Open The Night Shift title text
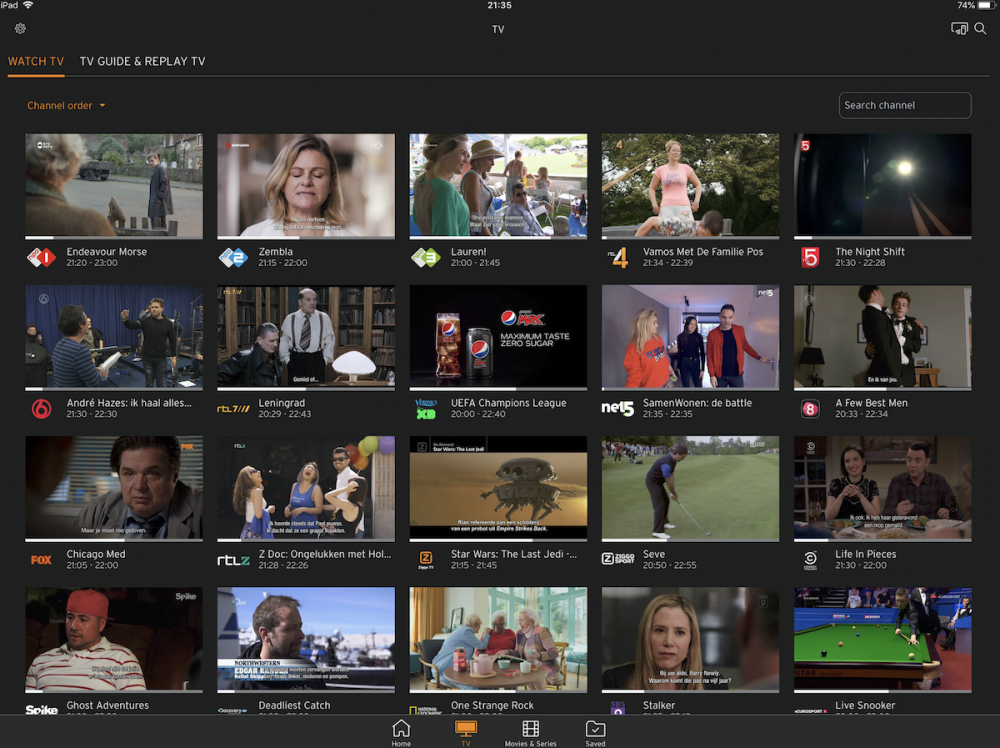 pyautogui.click(x=870, y=251)
